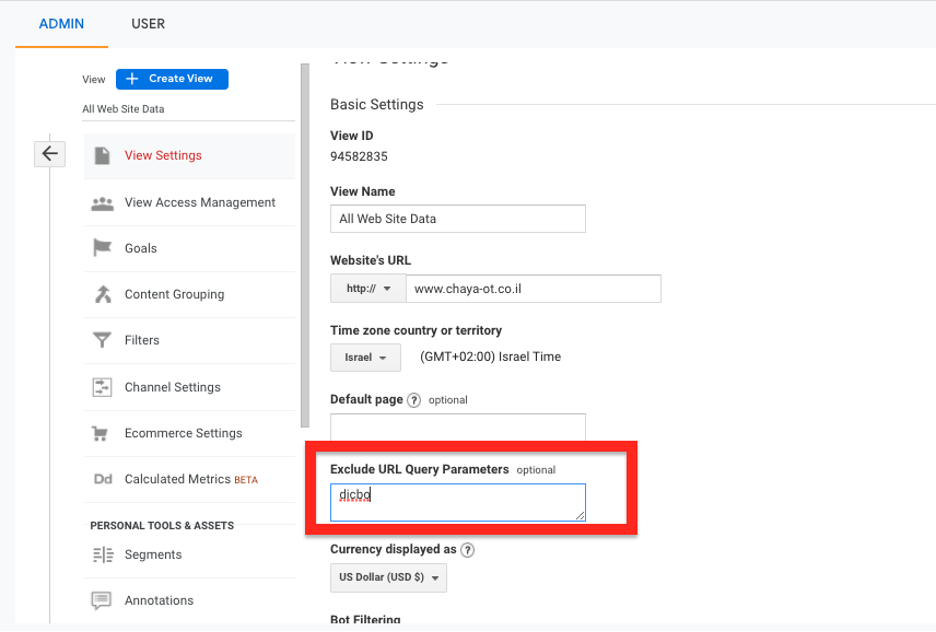Open help for Default page field

click(414, 400)
